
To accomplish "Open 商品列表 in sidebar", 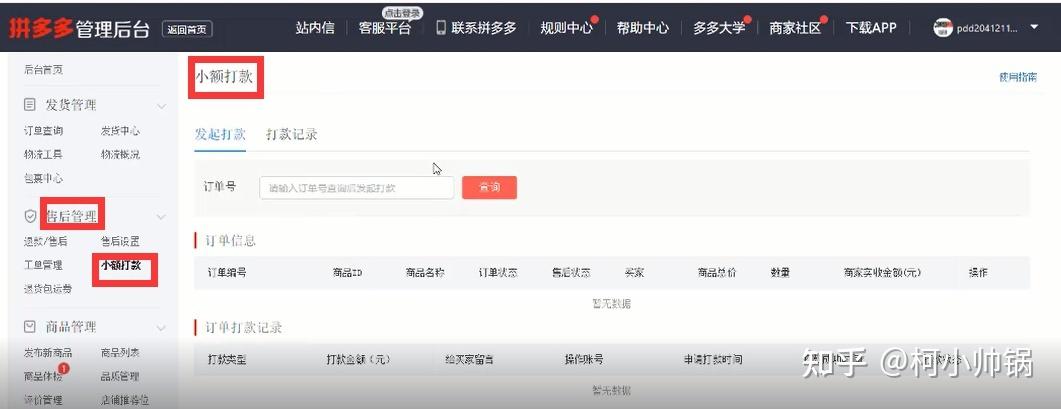I will 120,353.
